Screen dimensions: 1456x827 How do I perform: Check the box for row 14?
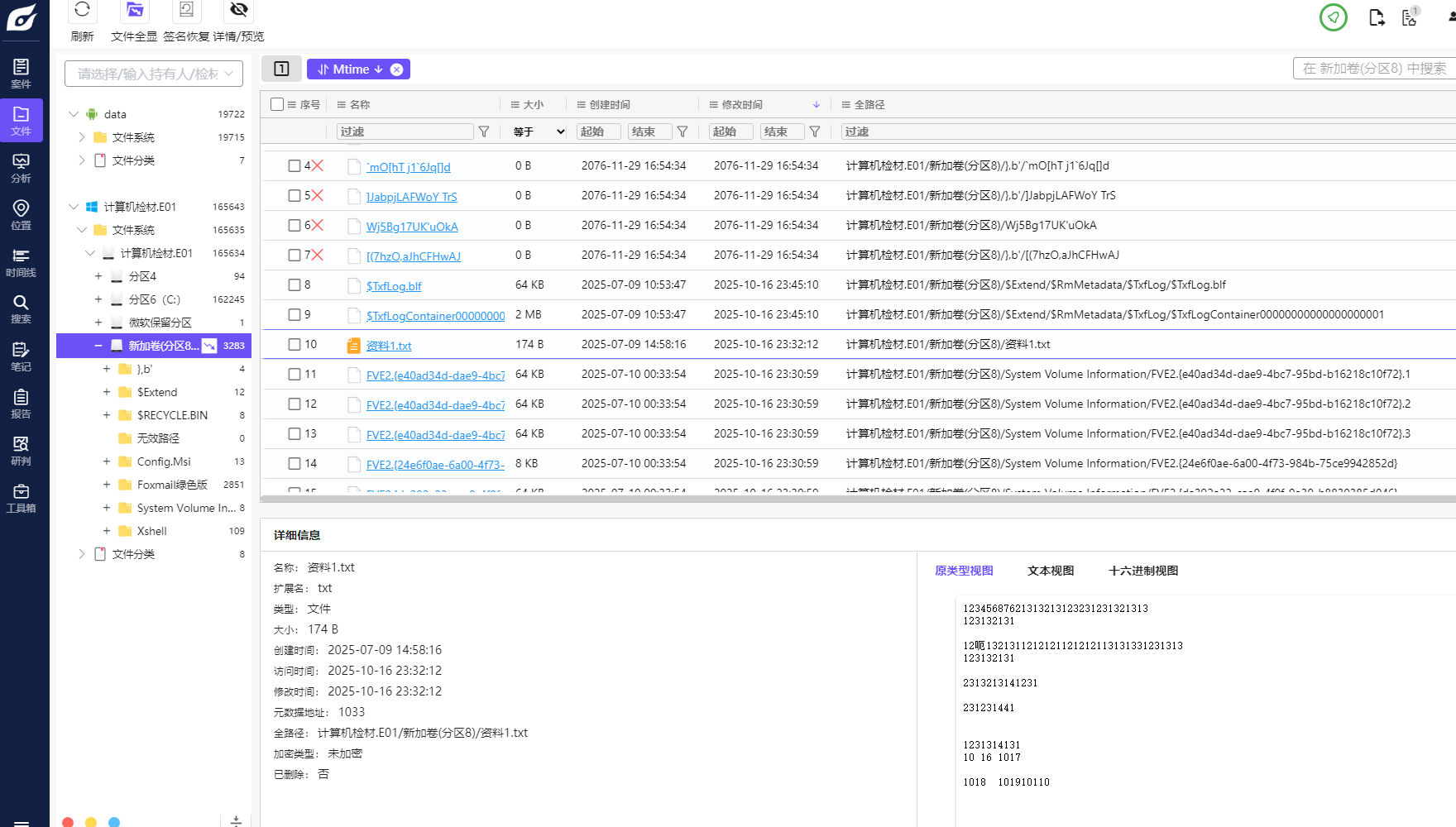point(294,463)
